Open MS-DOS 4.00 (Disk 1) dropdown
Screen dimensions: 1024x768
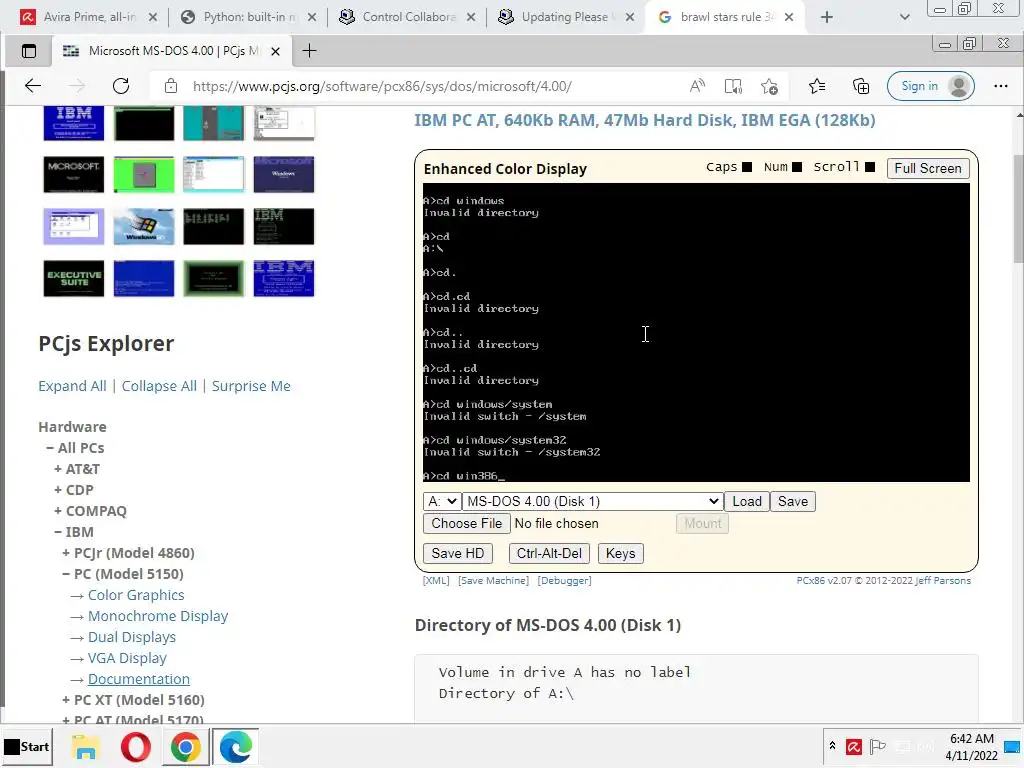[x=592, y=502]
